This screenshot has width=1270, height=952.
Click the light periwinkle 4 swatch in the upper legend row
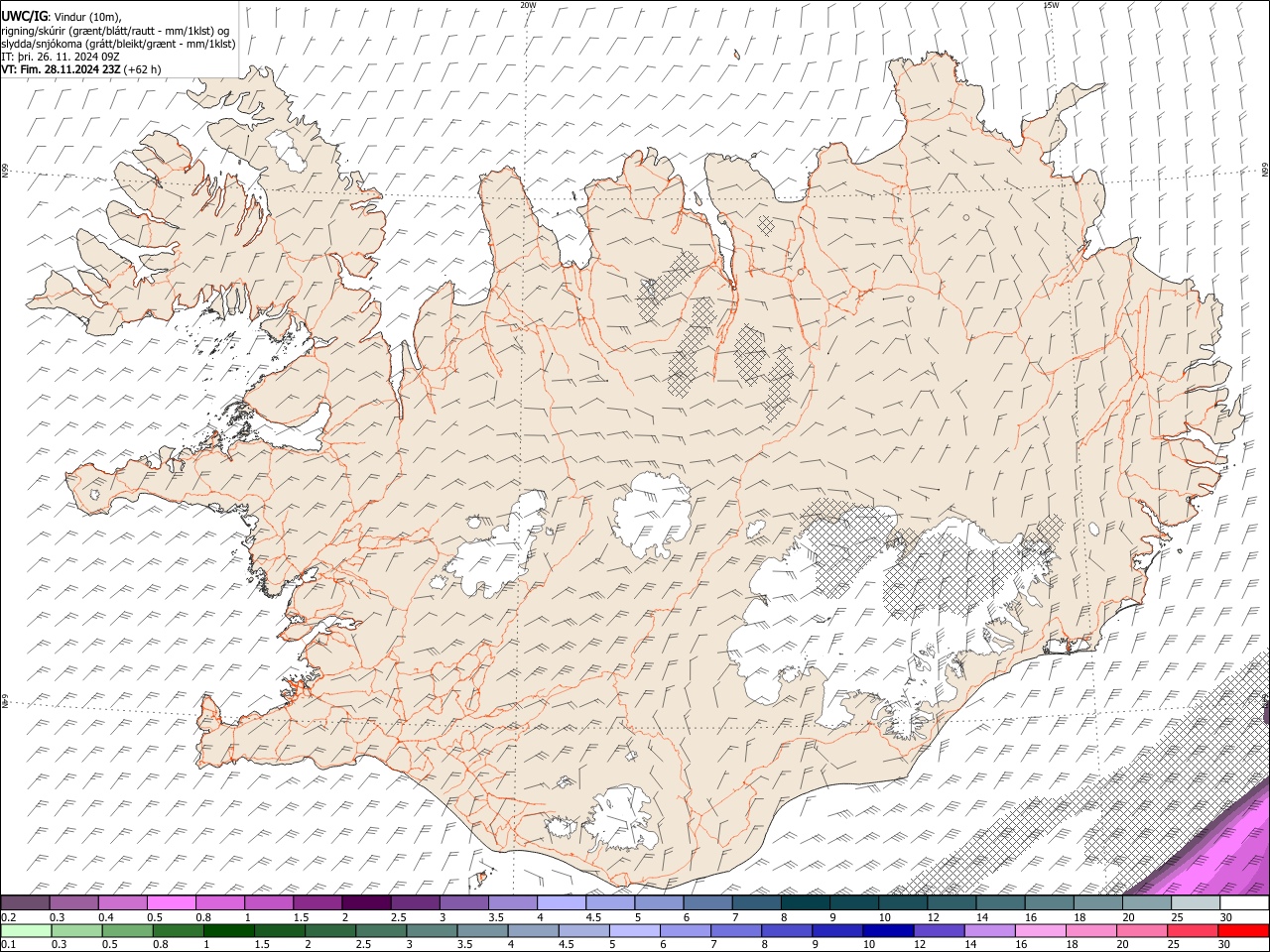point(562,903)
